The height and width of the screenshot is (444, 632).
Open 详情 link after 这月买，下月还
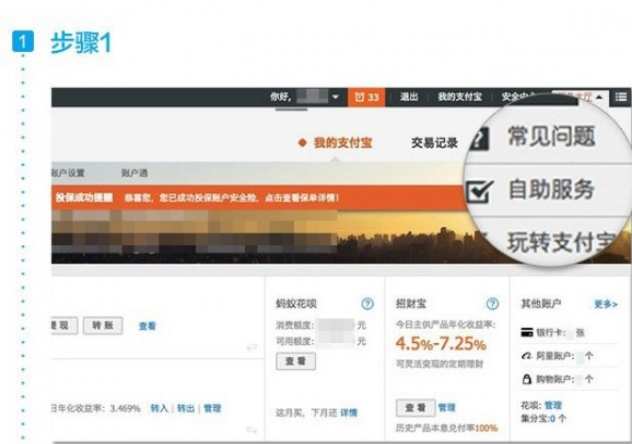point(349,413)
